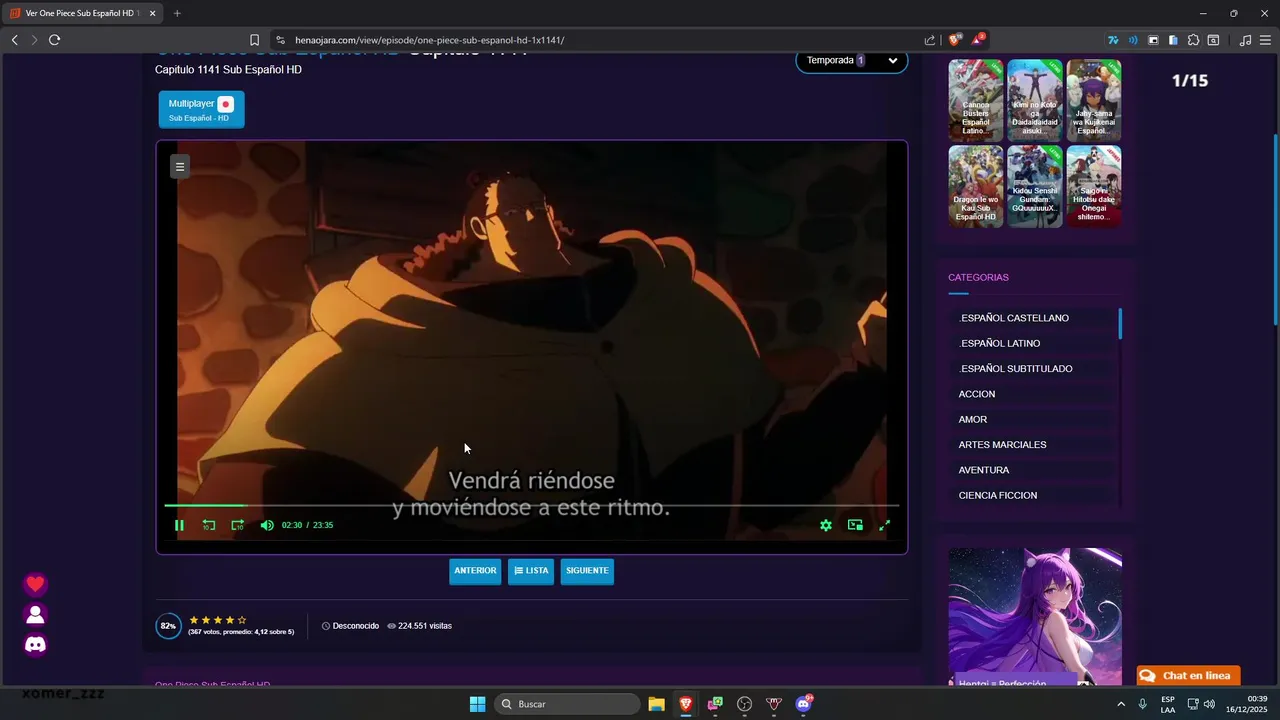Open the Kimi no Koto ga Daidaidaidaisuki thumbnail
This screenshot has height=720, width=1280.
1035,100
